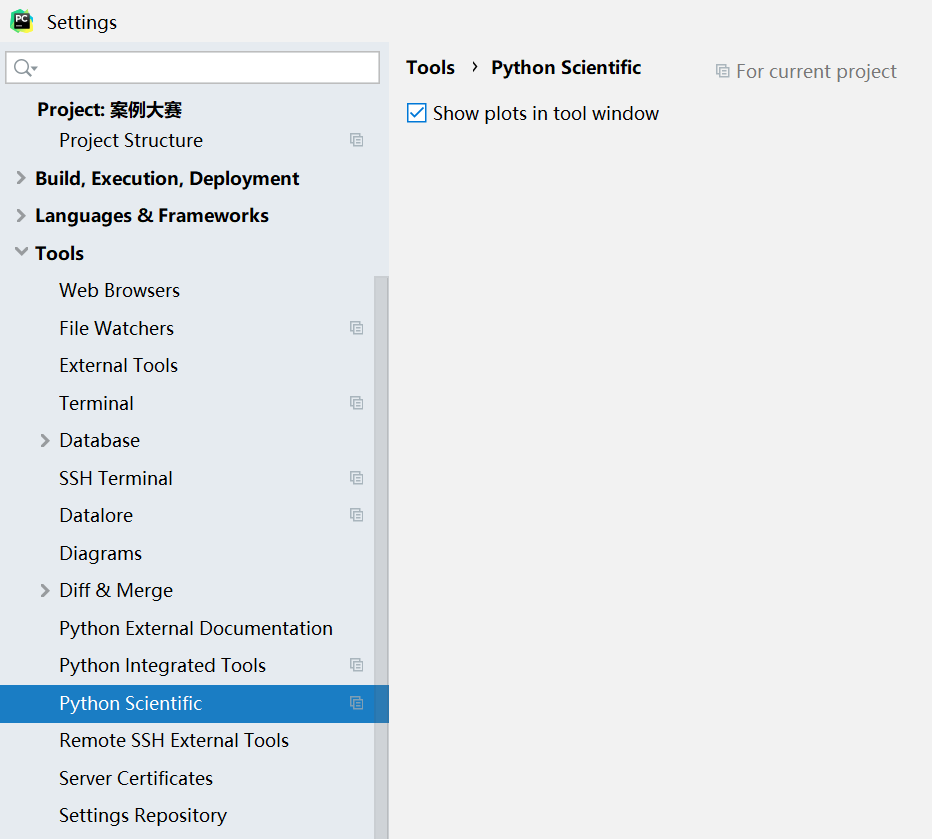Click project-level icon beside SSH Terminal
The height and width of the screenshot is (839, 932).
point(356,478)
